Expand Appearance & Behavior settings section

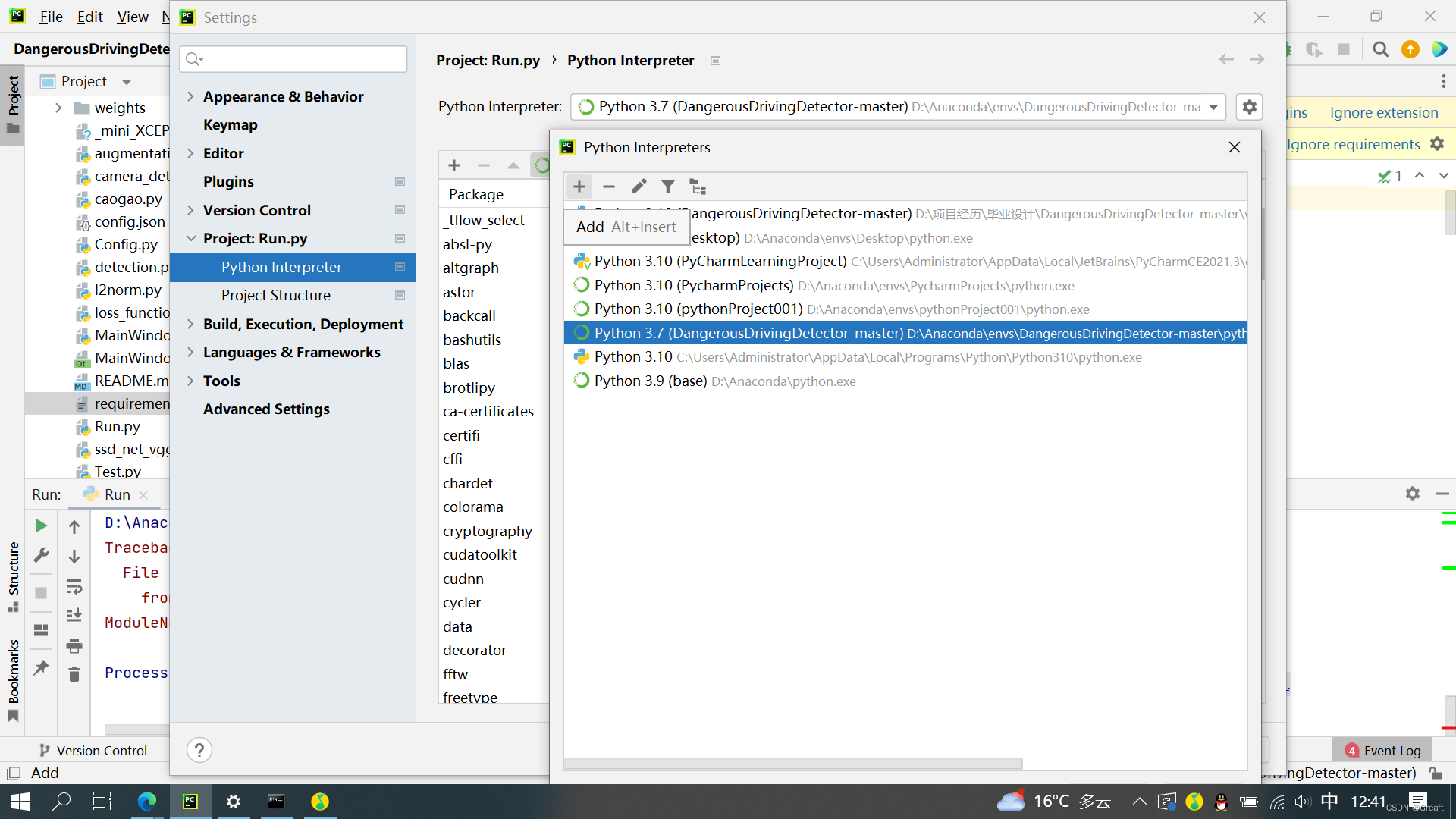190,96
